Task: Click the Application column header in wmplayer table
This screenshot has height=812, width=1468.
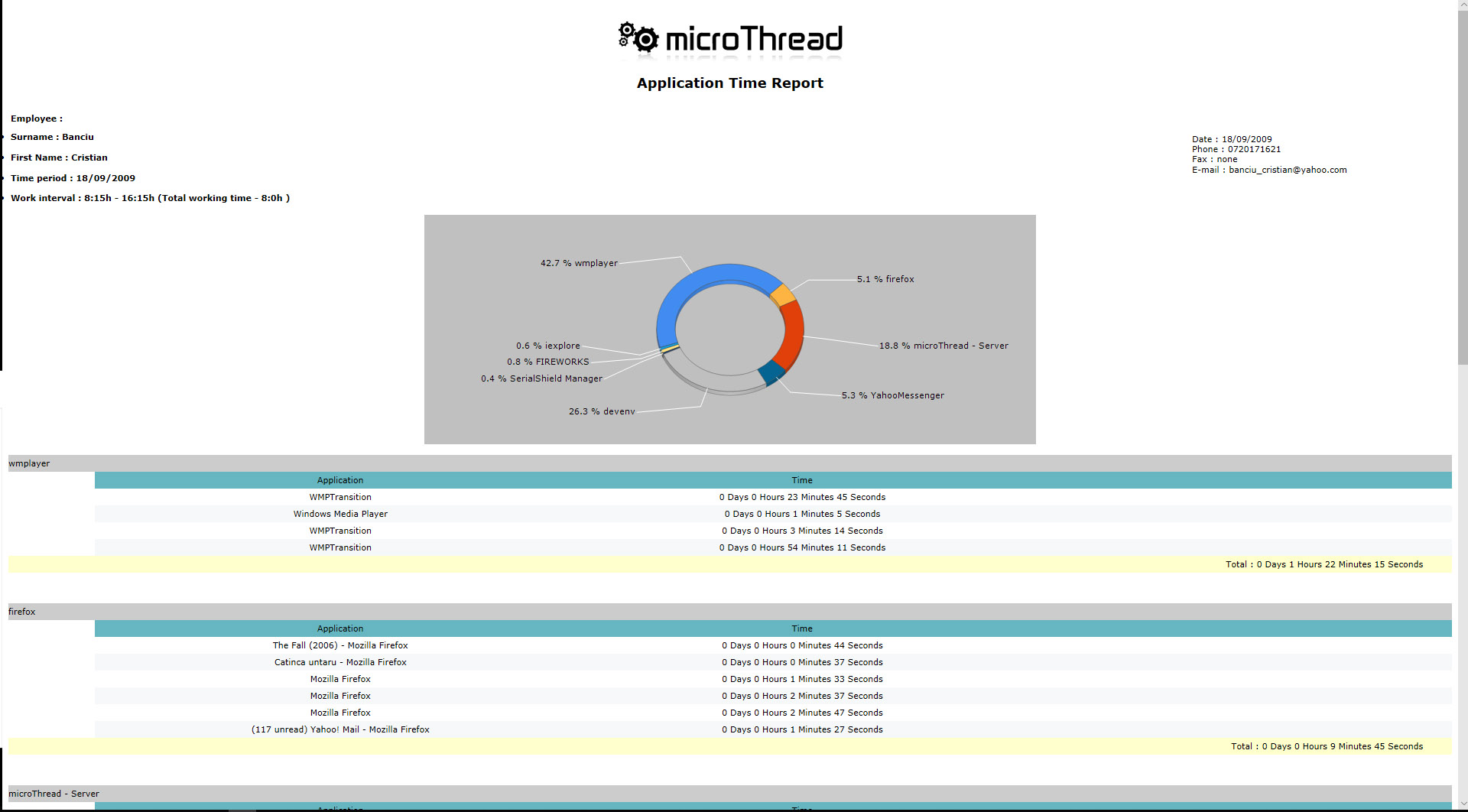Action: pos(340,480)
